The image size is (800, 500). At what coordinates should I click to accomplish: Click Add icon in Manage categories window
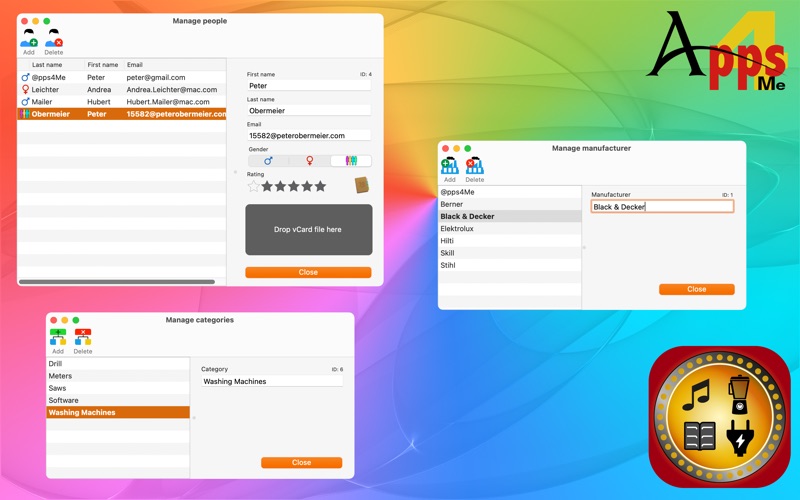click(x=58, y=337)
